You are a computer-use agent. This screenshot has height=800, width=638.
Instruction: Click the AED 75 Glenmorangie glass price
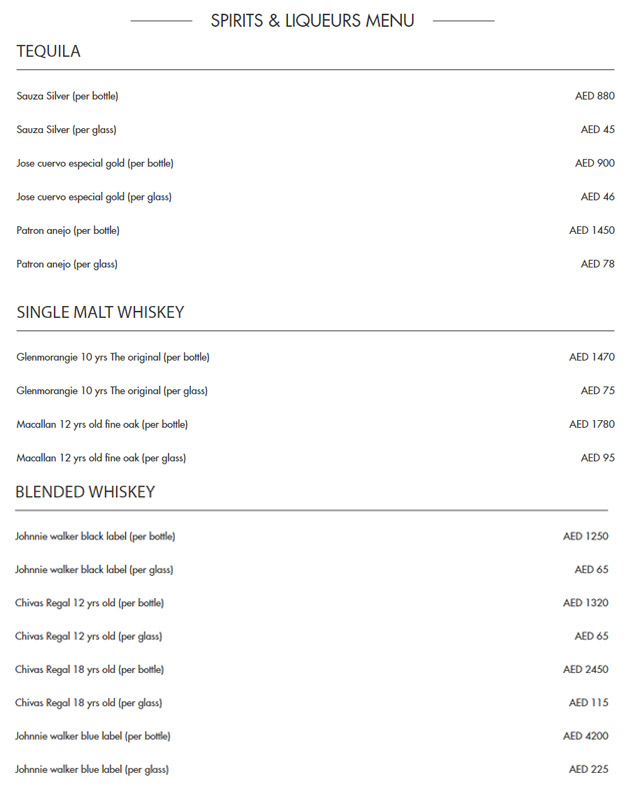598,391
